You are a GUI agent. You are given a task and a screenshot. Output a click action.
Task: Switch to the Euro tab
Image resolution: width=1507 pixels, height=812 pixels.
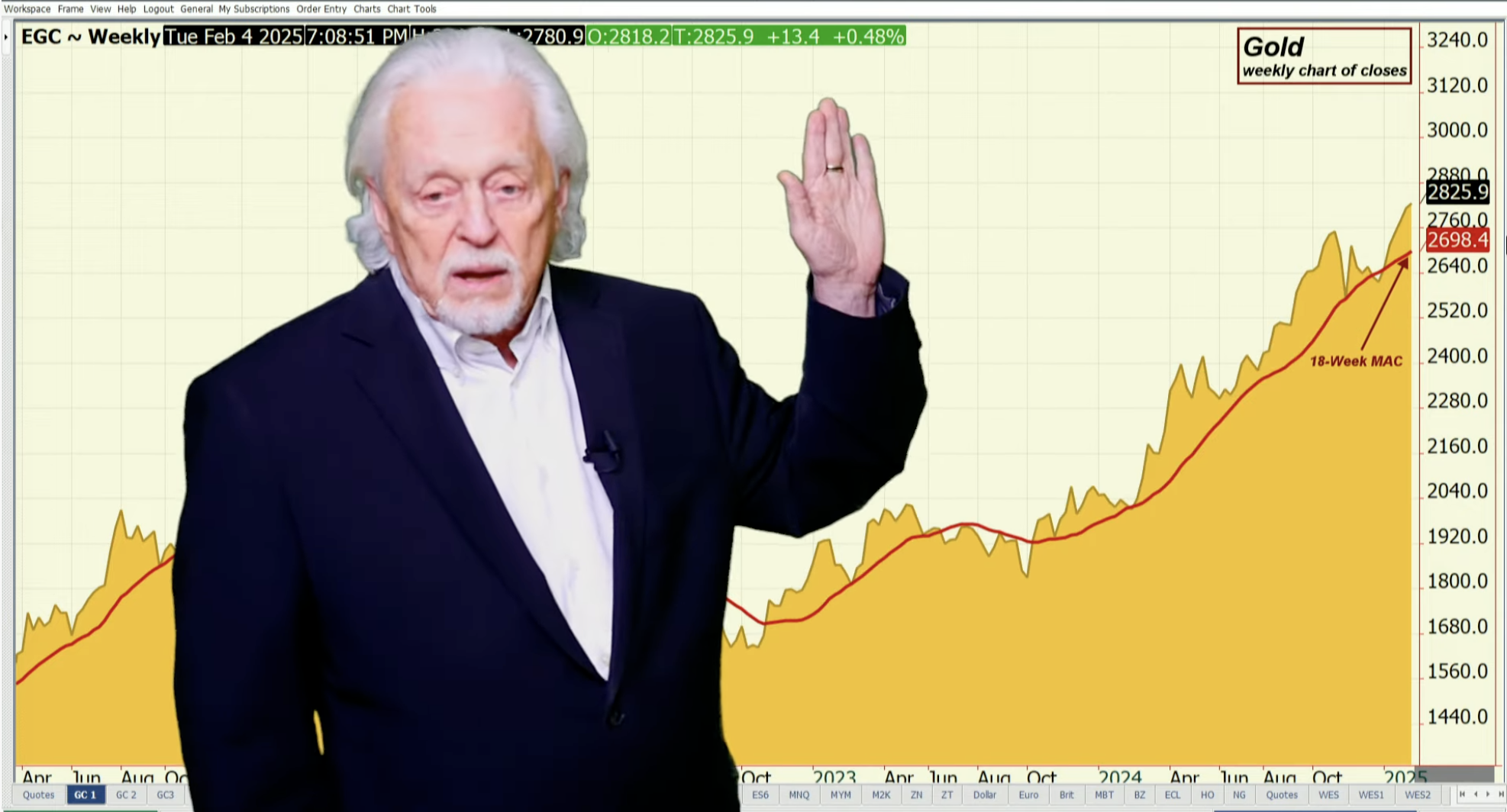pyautogui.click(x=1028, y=795)
